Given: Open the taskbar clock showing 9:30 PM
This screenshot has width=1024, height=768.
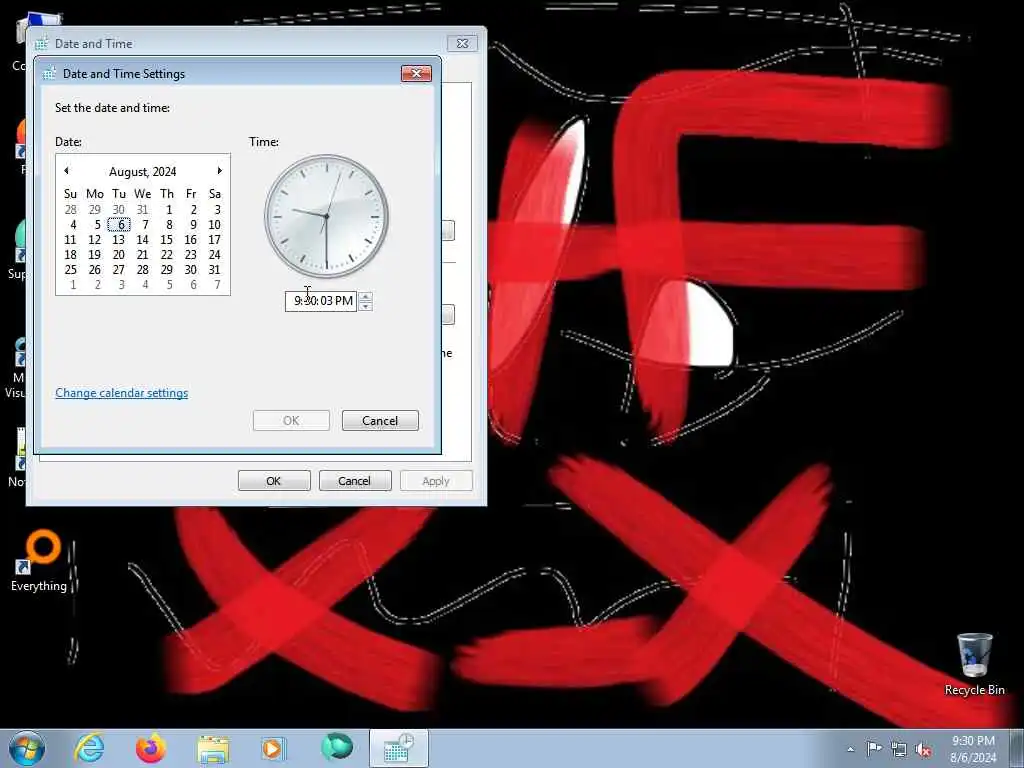Looking at the screenshot, I should click(x=973, y=749).
